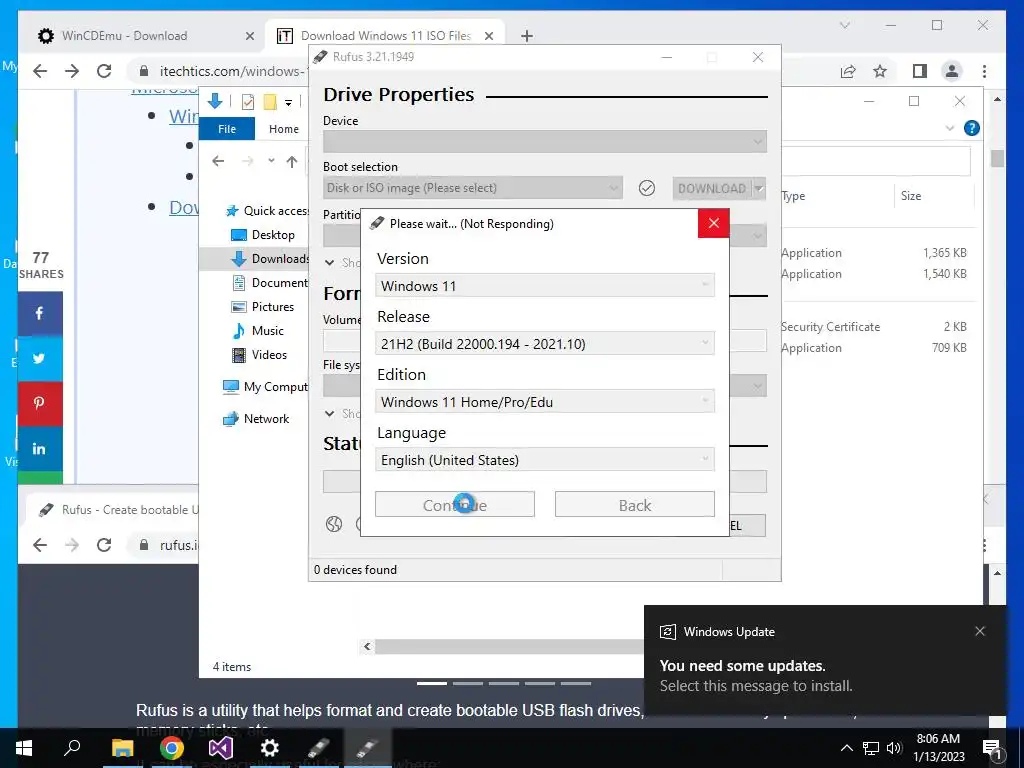Open the Version dropdown showing Windows 11
Screen dimensions: 1024x768
(x=545, y=286)
